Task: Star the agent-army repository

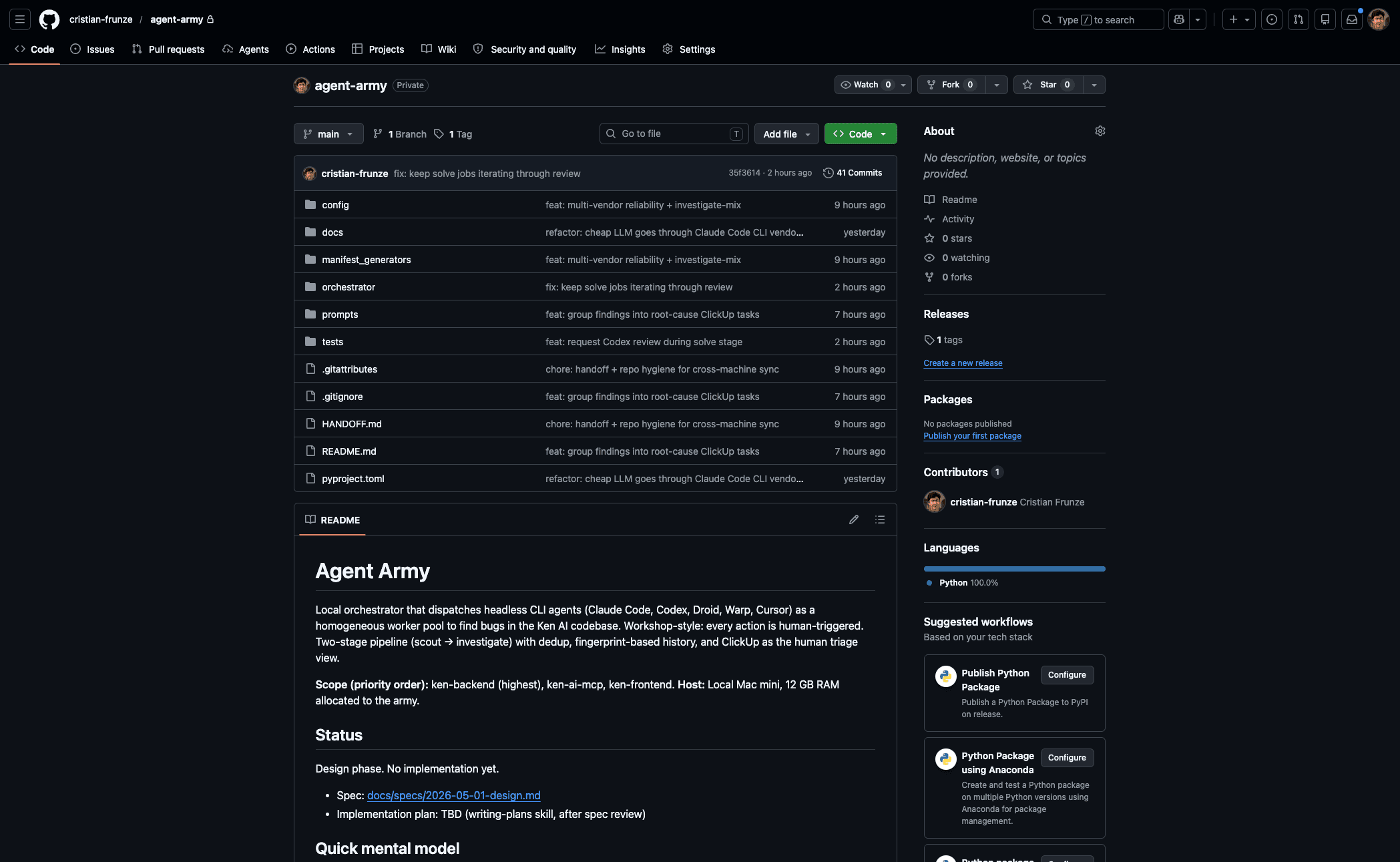Action: pos(1048,85)
